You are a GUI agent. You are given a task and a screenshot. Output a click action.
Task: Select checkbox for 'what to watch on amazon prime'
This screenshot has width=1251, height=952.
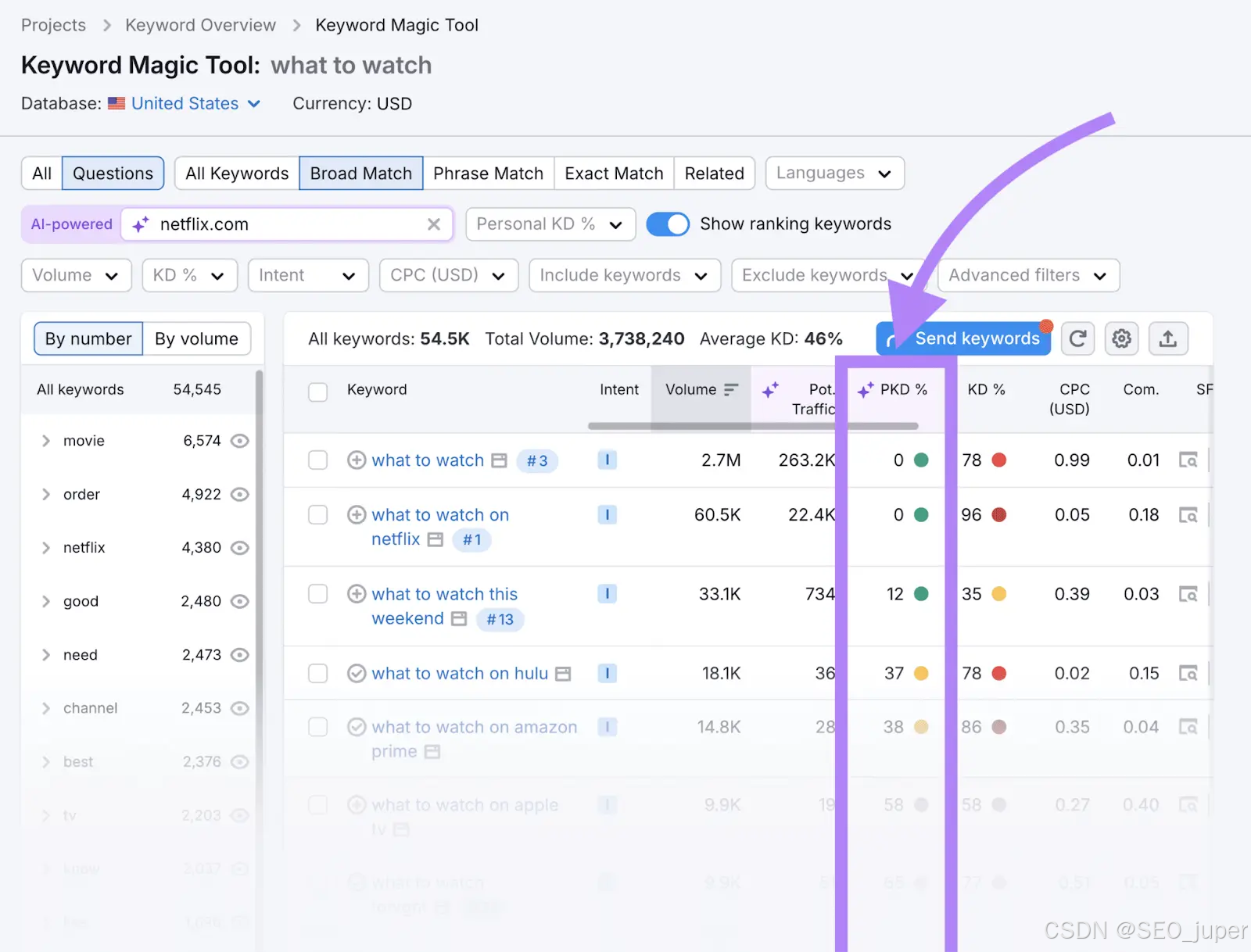click(x=317, y=727)
